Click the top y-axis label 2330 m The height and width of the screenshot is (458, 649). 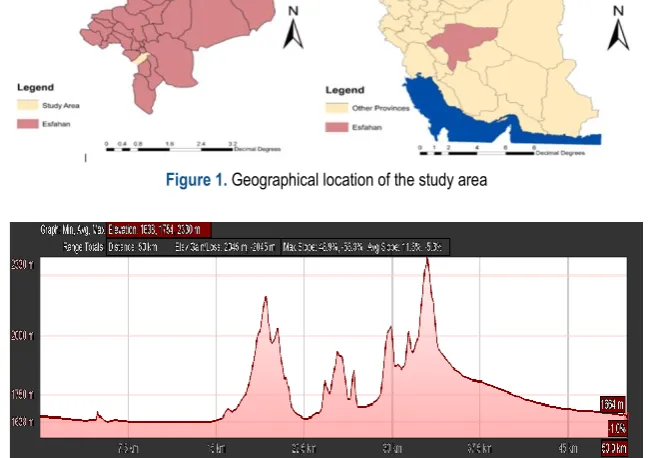[x=22, y=264]
